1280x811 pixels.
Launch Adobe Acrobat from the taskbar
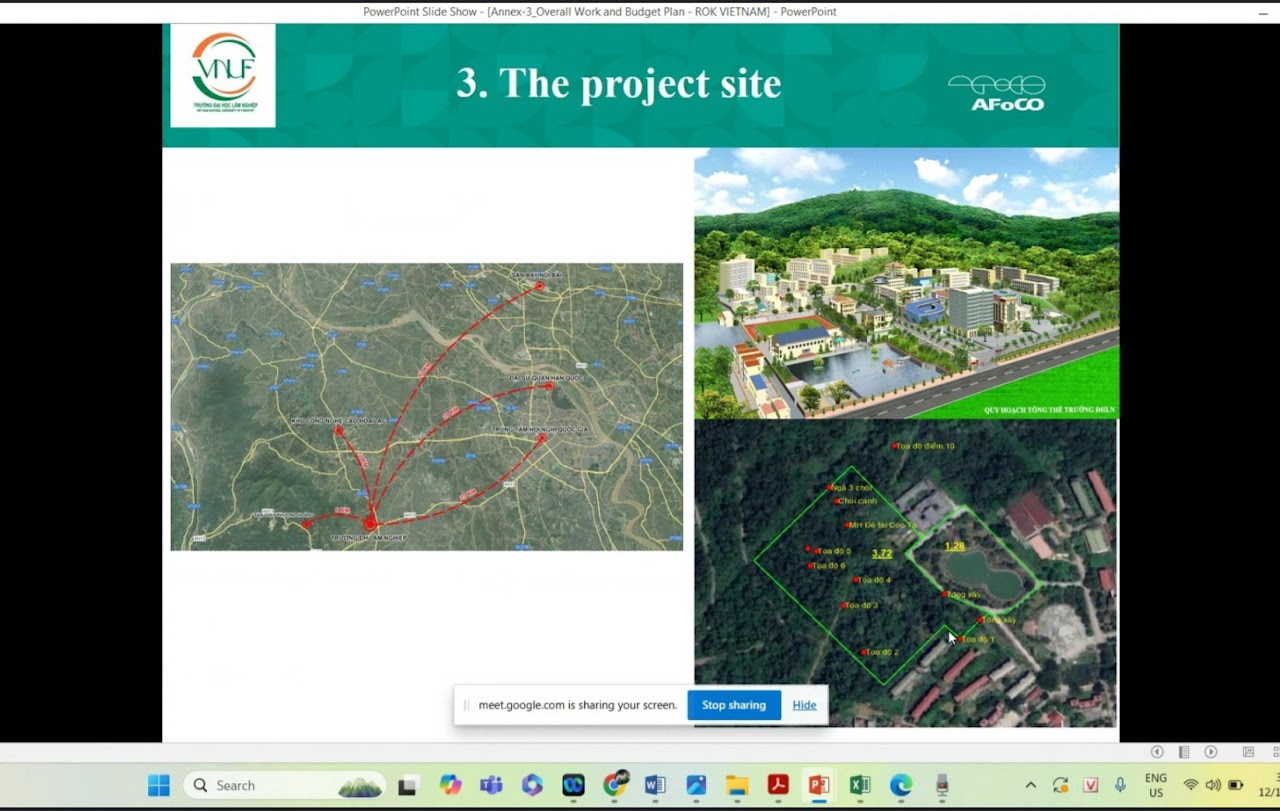pyautogui.click(x=778, y=785)
